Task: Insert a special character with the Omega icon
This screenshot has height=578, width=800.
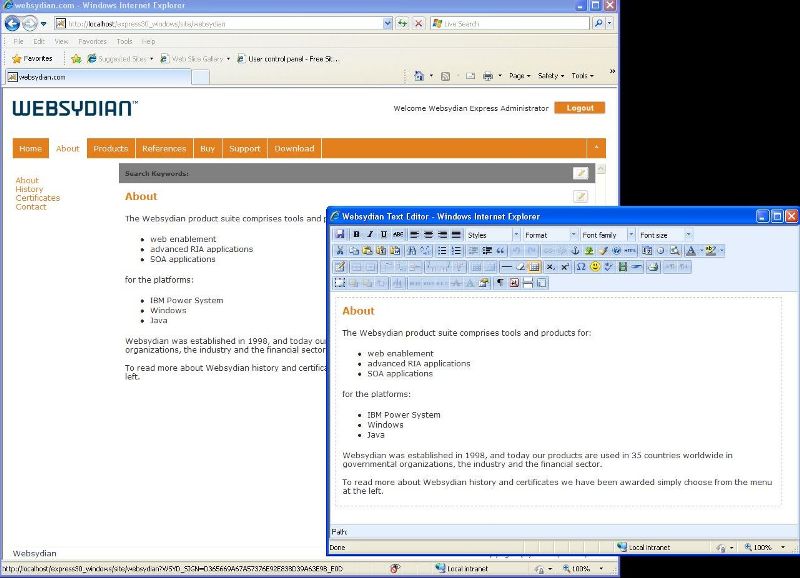Action: pyautogui.click(x=581, y=267)
